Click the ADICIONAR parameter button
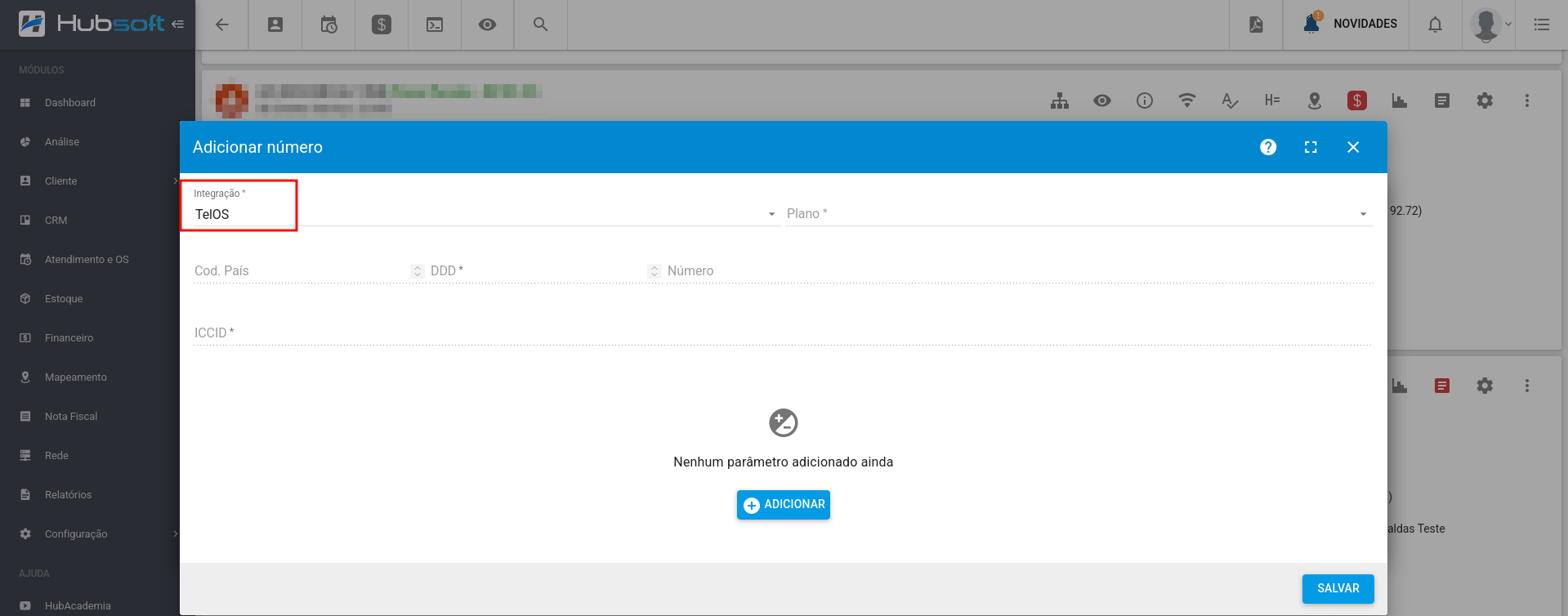Viewport: 1568px width, 616px height. coord(783,505)
